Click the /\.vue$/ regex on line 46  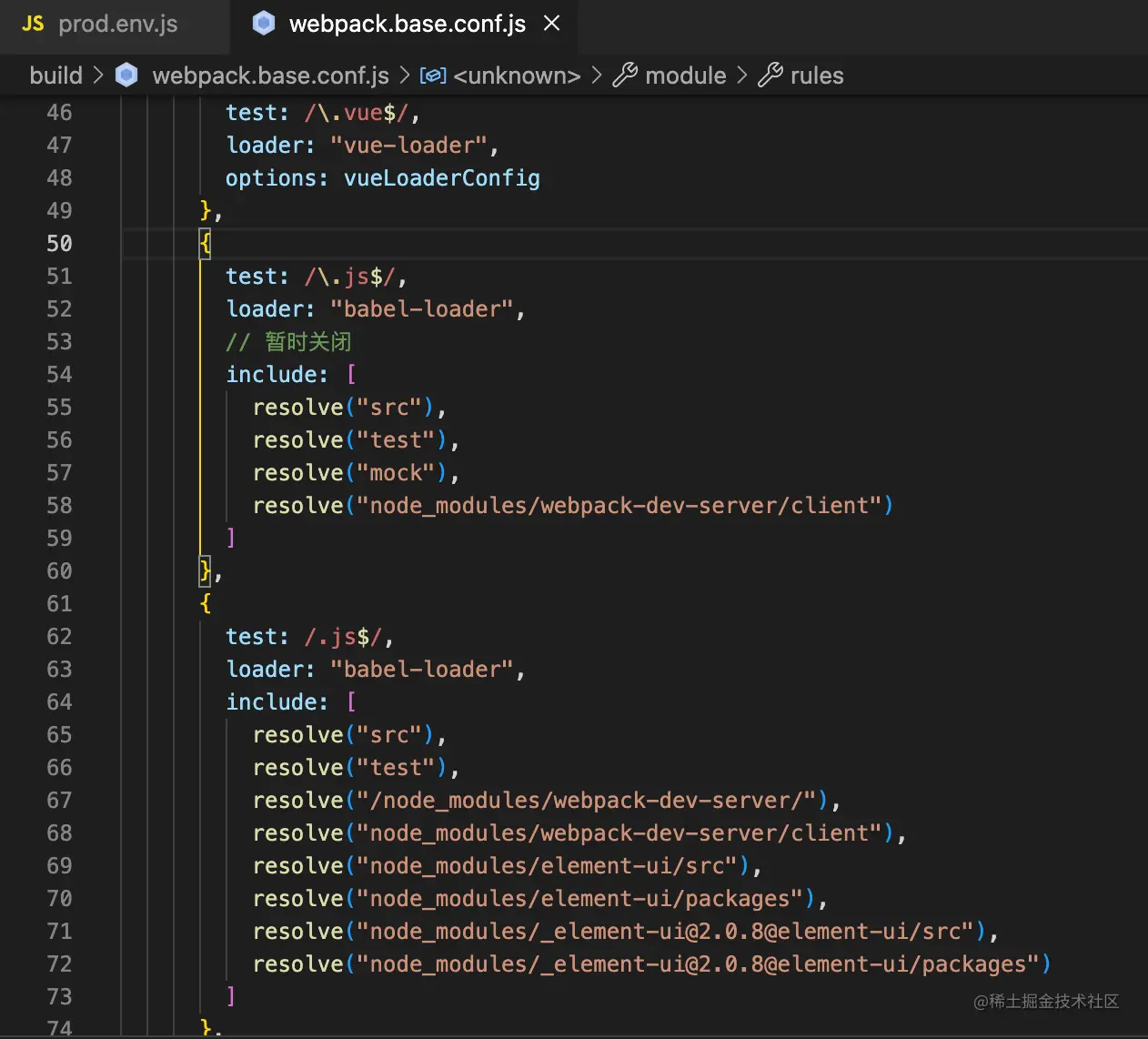356,113
